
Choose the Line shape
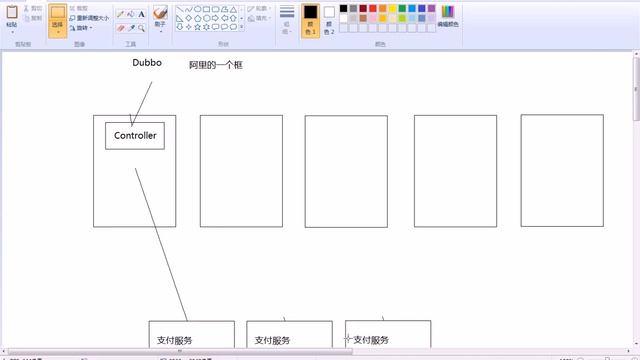point(180,9)
